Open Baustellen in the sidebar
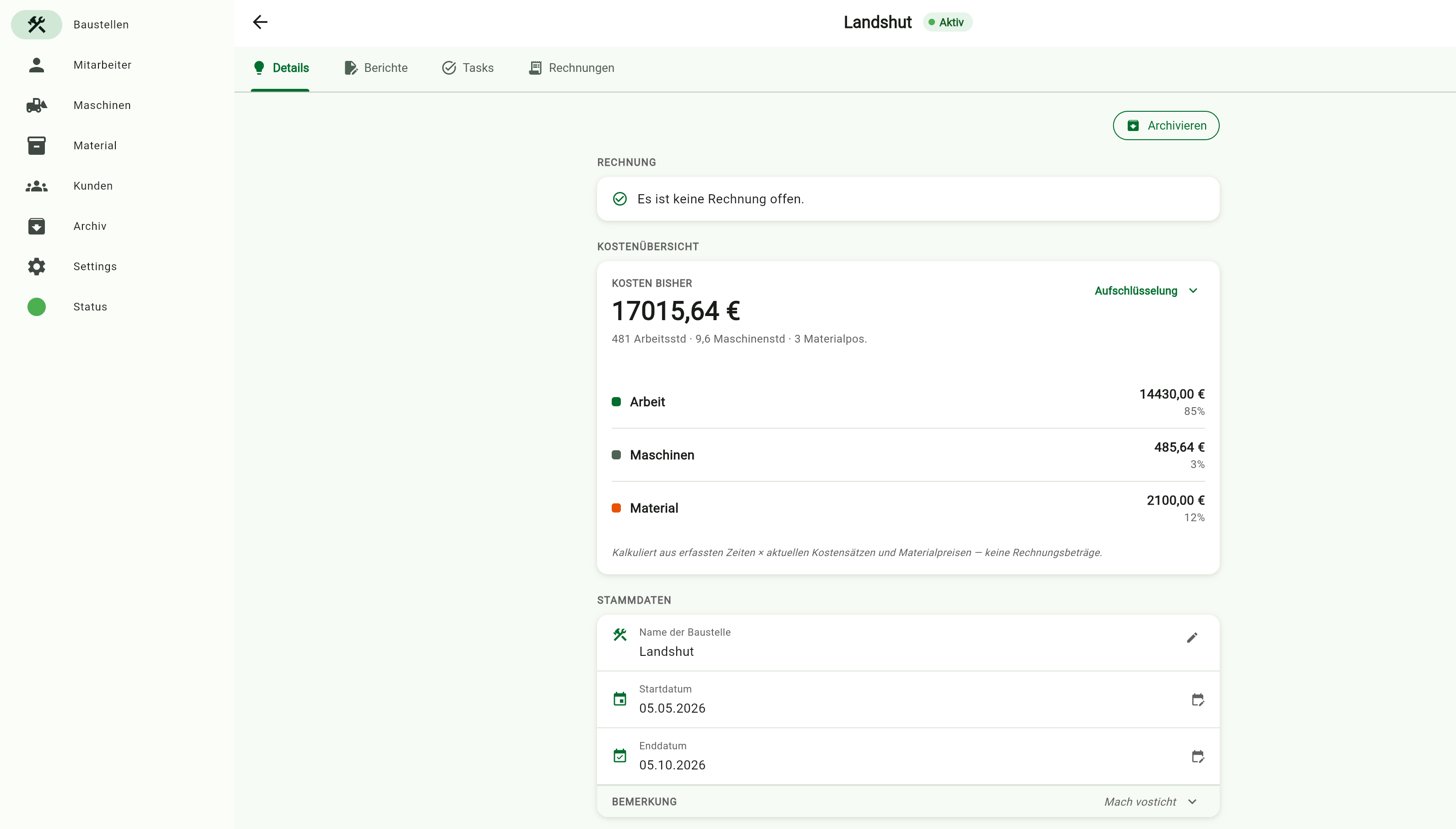 101,24
